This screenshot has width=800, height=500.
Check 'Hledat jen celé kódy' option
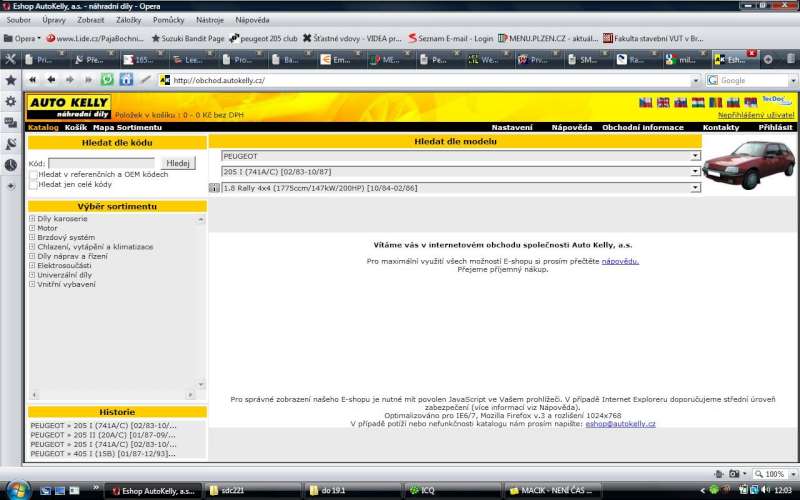tap(34, 185)
